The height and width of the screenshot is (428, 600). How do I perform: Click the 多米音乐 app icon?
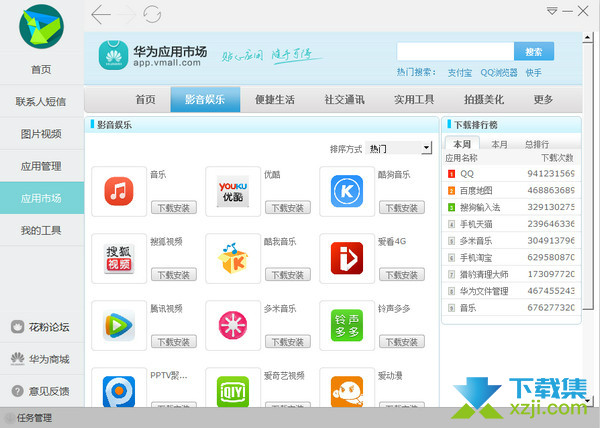pyautogui.click(x=233, y=325)
